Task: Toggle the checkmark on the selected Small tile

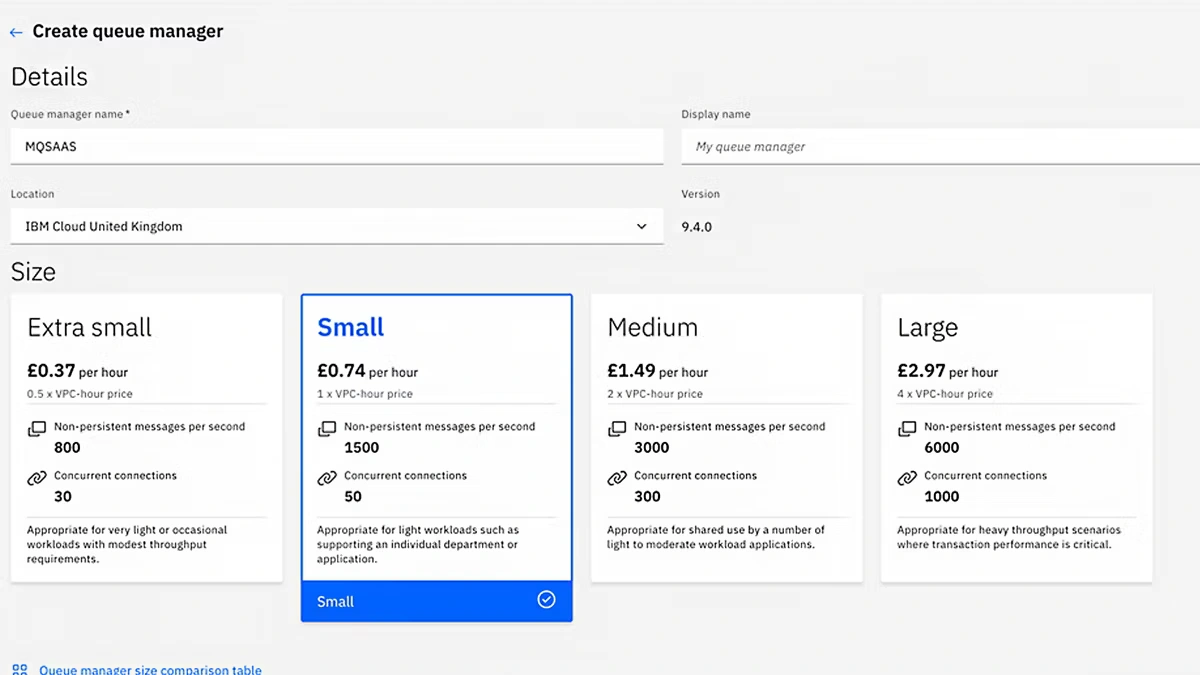Action: 546,600
